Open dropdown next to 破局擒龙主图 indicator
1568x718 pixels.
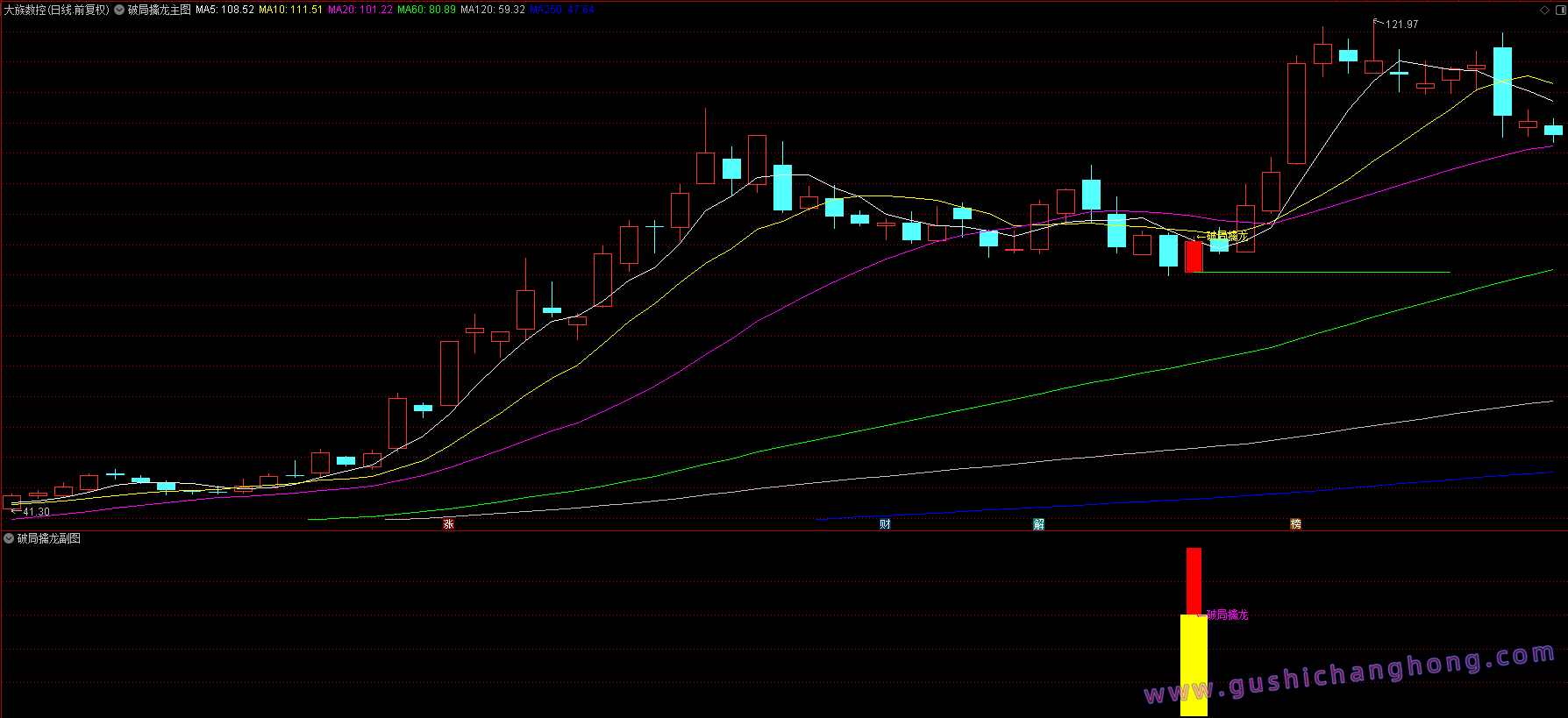pyautogui.click(x=119, y=10)
